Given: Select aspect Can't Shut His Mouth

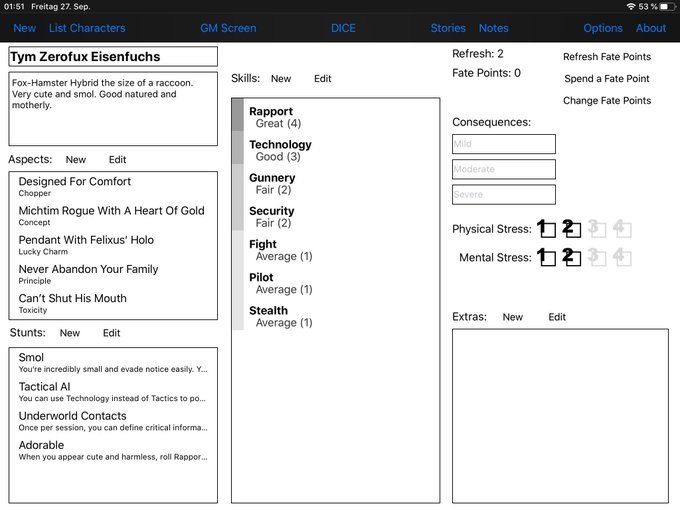Looking at the screenshot, I should click(x=113, y=303).
